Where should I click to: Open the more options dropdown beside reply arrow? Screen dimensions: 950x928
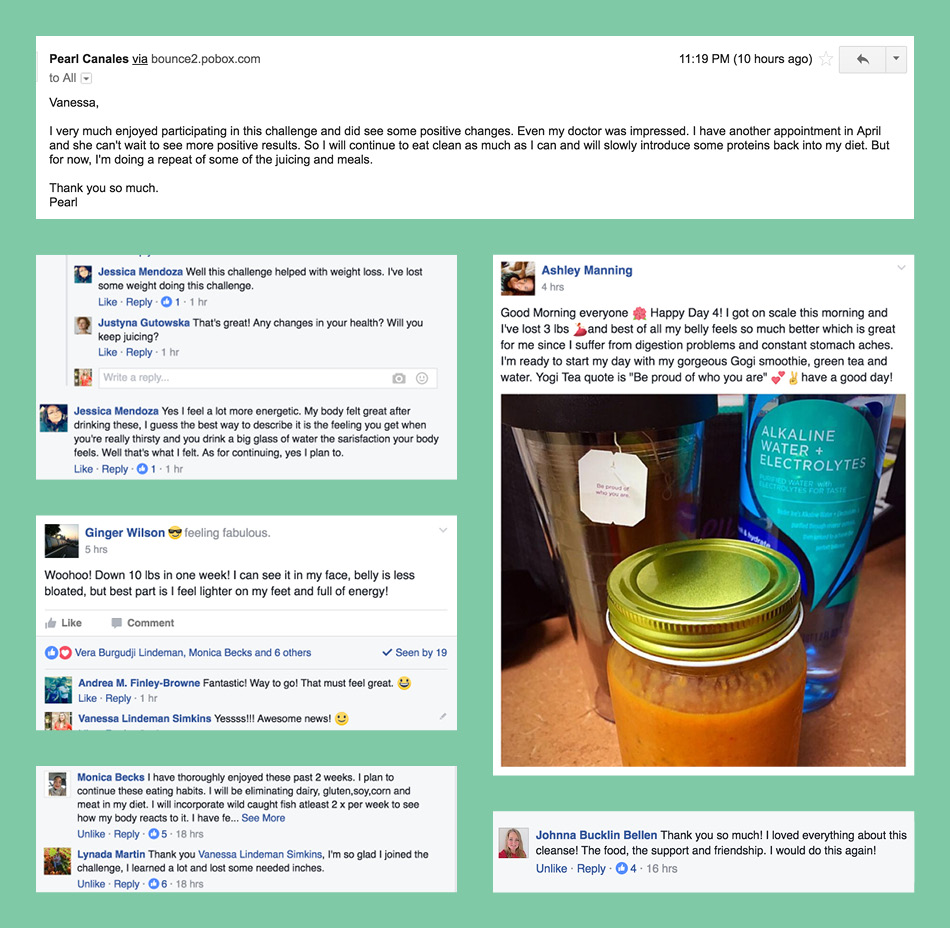pos(896,59)
